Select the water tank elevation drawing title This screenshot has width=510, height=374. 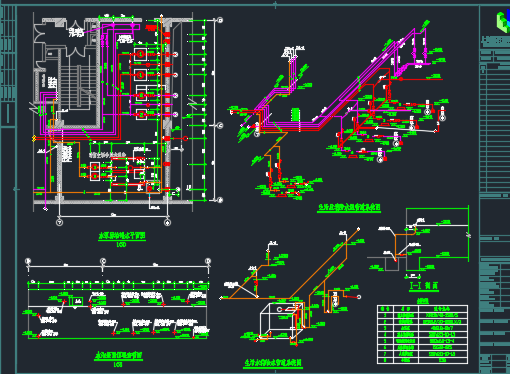118,355
